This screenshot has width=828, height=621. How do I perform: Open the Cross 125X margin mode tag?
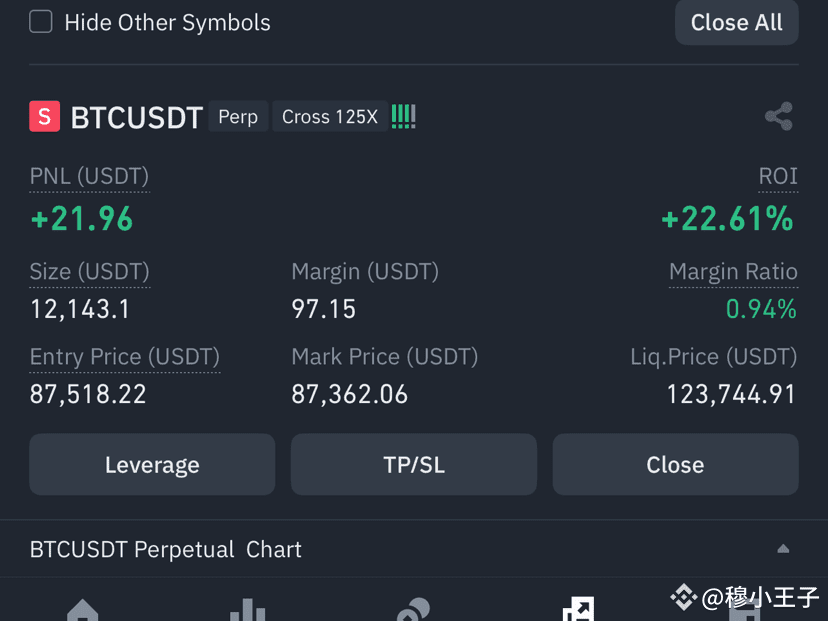point(330,116)
